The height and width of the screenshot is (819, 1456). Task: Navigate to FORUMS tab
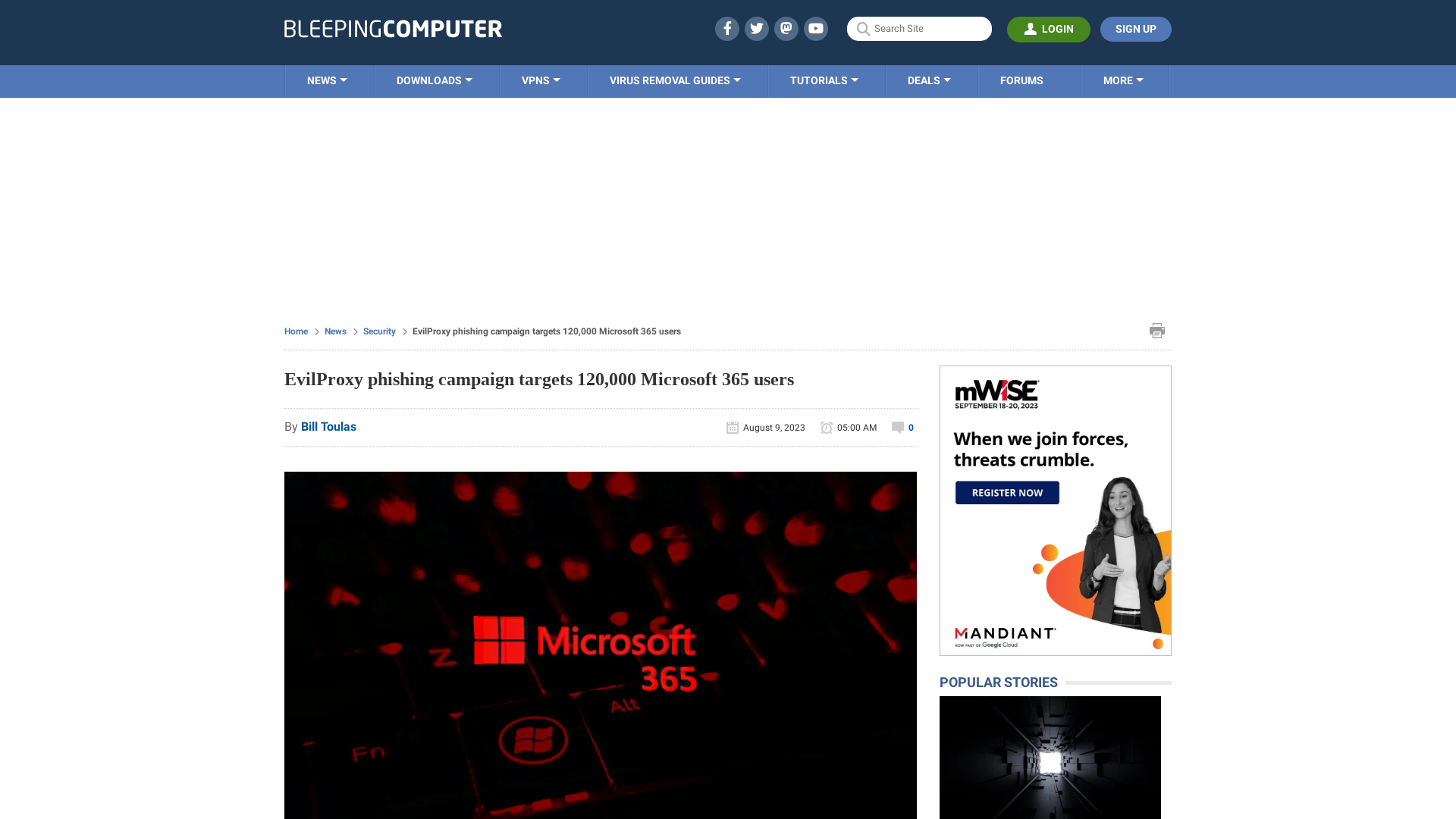tap(1021, 80)
